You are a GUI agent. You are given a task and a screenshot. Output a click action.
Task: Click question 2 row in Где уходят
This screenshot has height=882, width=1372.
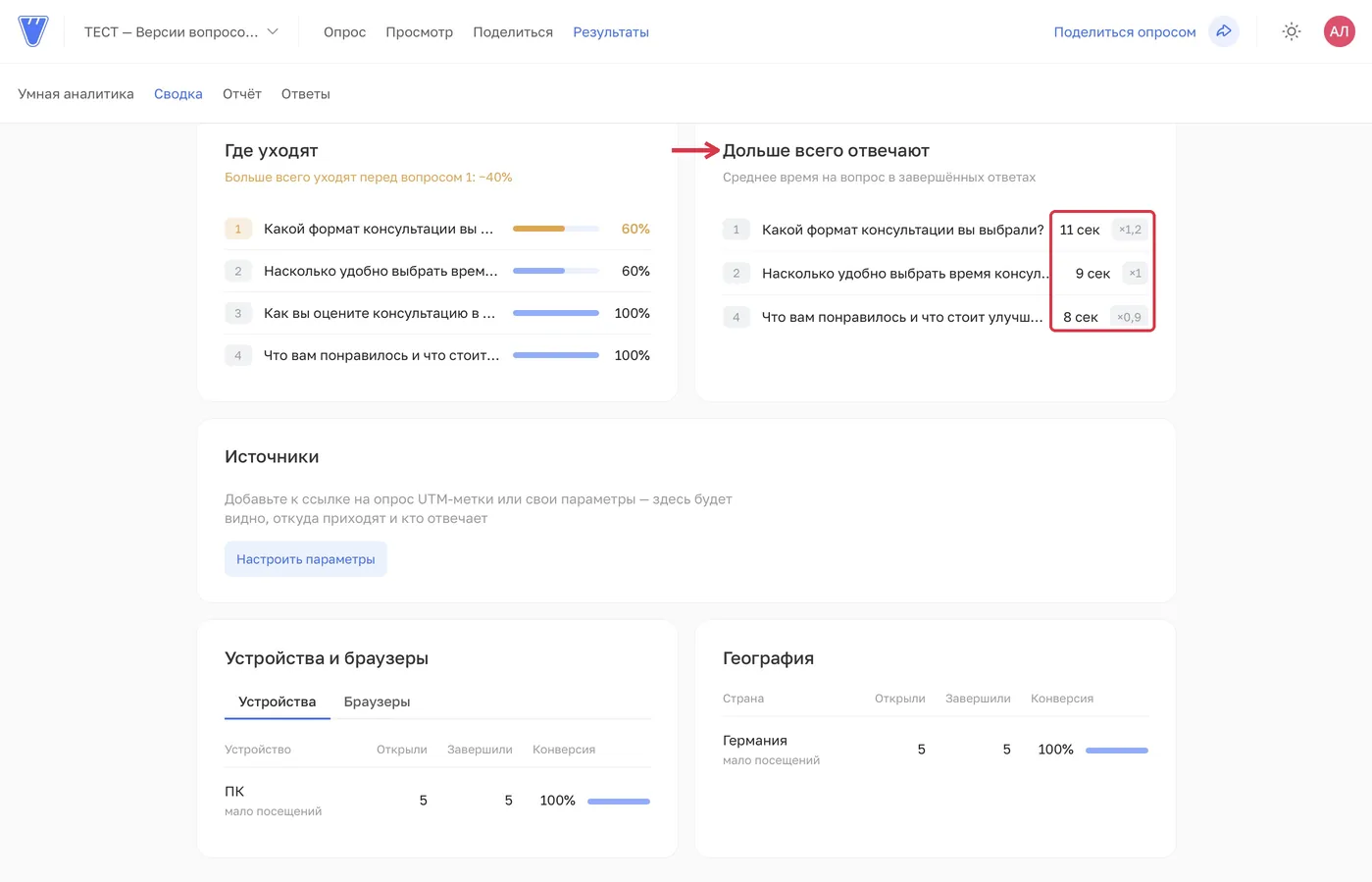click(437, 271)
